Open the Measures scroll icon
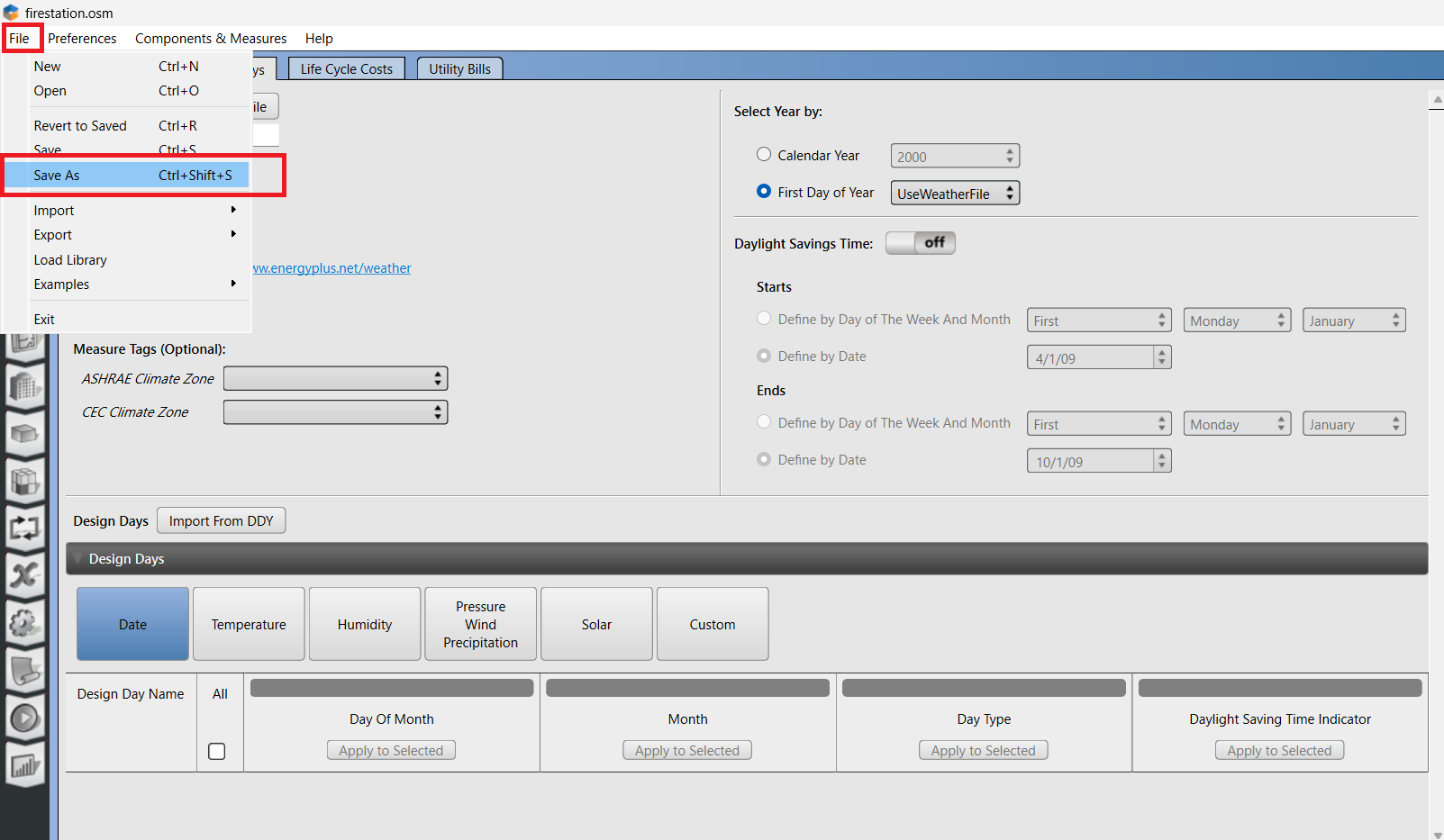 [x=24, y=669]
